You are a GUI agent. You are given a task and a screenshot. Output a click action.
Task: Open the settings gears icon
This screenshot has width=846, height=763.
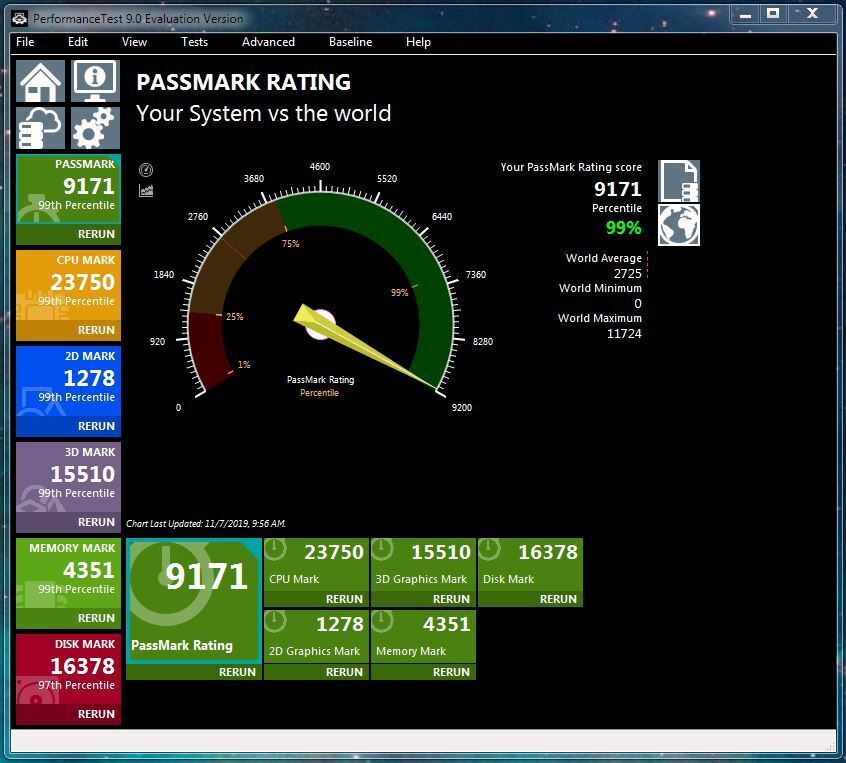(x=95, y=128)
